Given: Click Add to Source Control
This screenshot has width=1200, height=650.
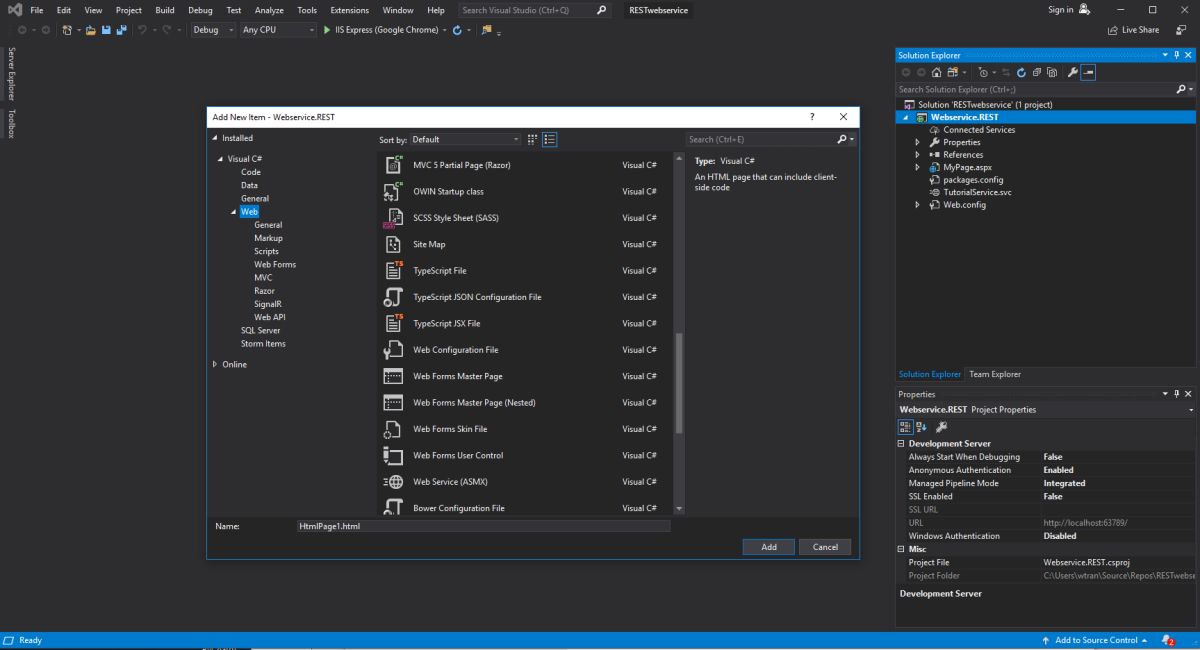Looking at the screenshot, I should (1096, 640).
